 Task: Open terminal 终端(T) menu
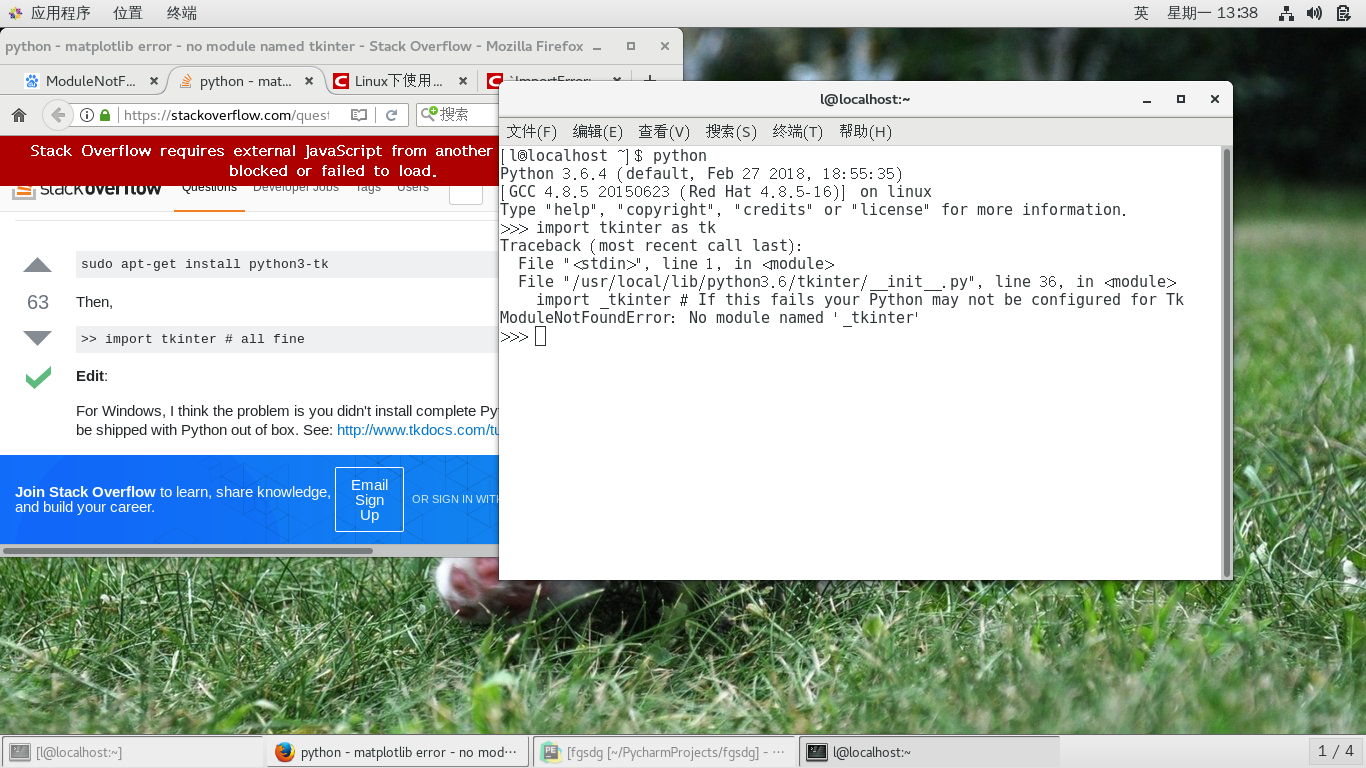[x=798, y=131]
